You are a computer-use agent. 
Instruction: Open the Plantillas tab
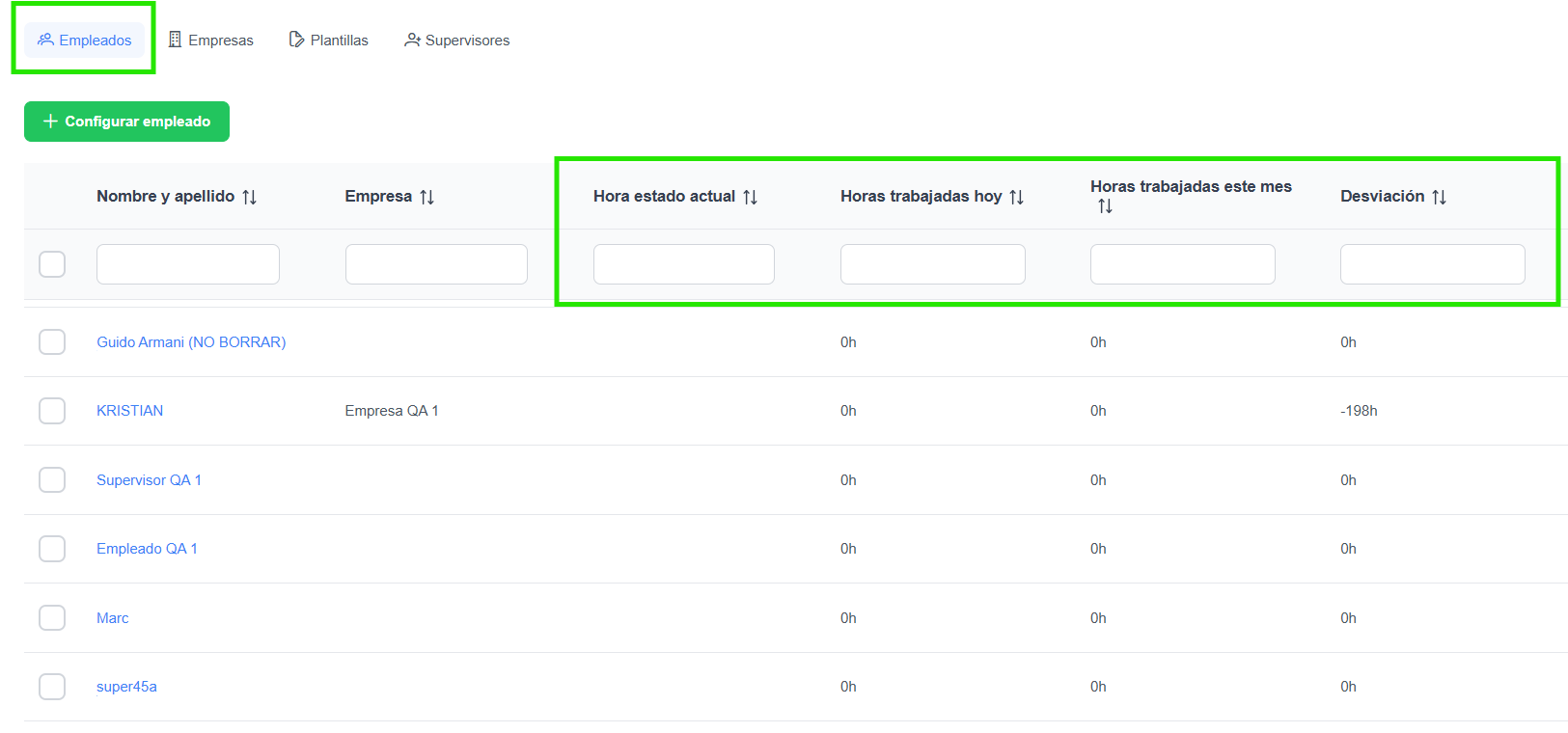pyautogui.click(x=329, y=41)
